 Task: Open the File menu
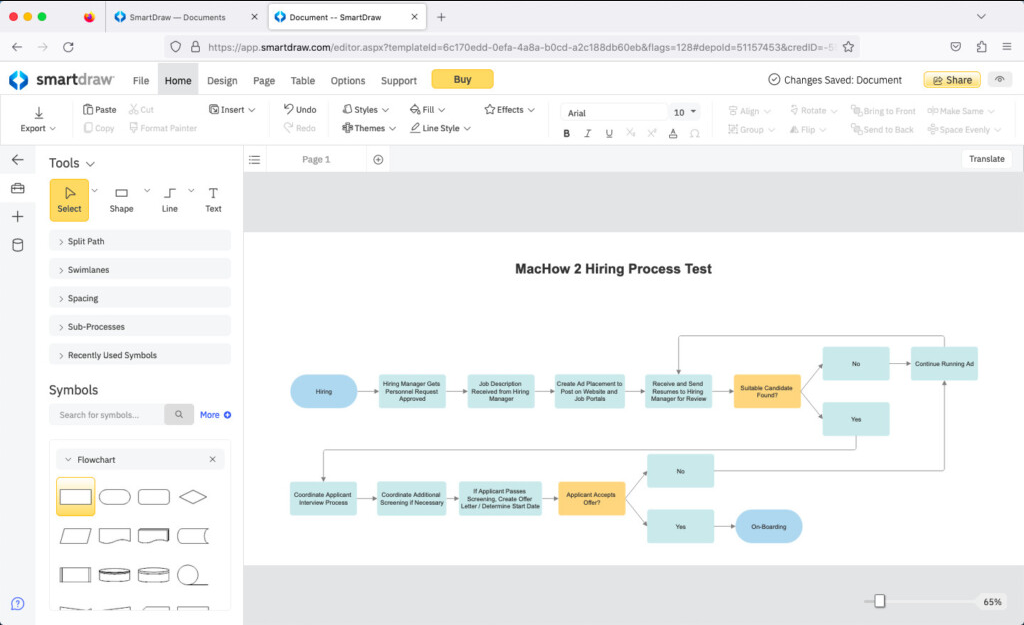140,80
